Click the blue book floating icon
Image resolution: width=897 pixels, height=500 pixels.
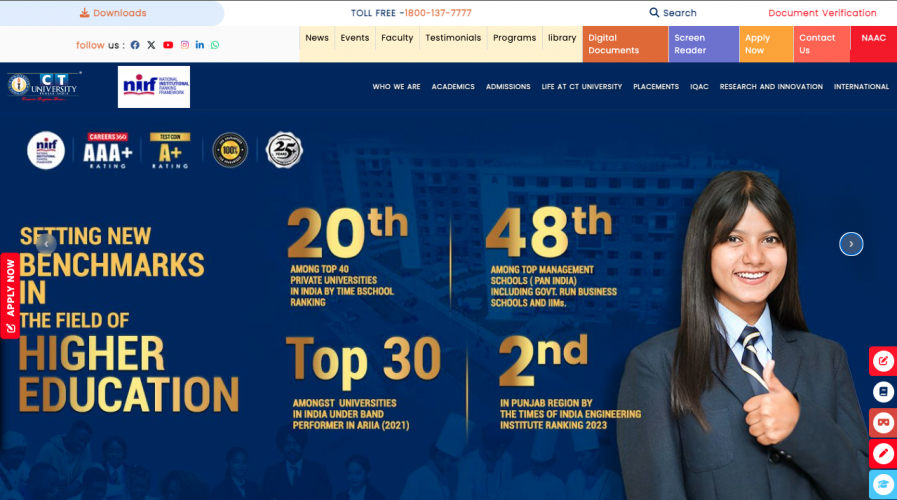point(883,392)
